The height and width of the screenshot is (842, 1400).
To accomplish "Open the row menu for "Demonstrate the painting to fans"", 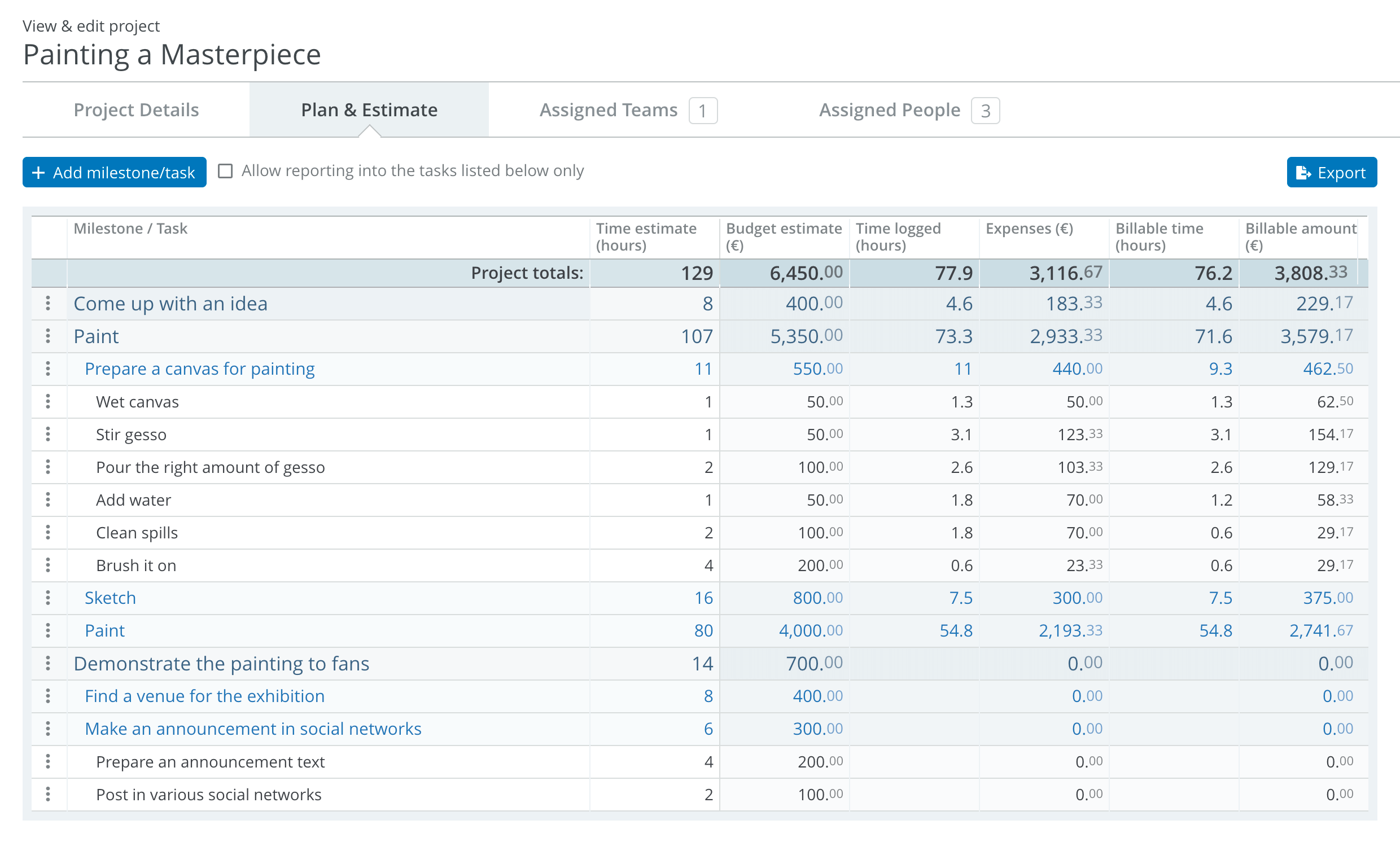I will [x=48, y=663].
